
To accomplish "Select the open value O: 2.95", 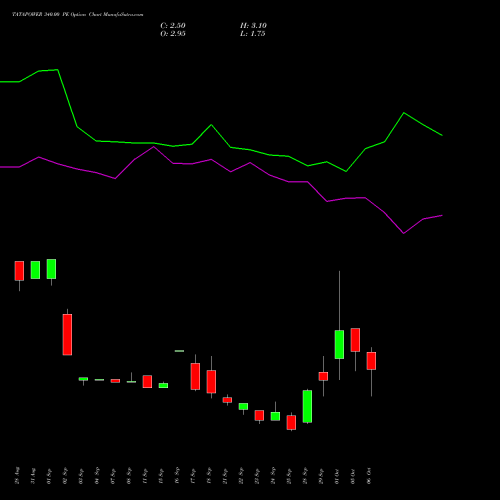I will (x=173, y=34).
